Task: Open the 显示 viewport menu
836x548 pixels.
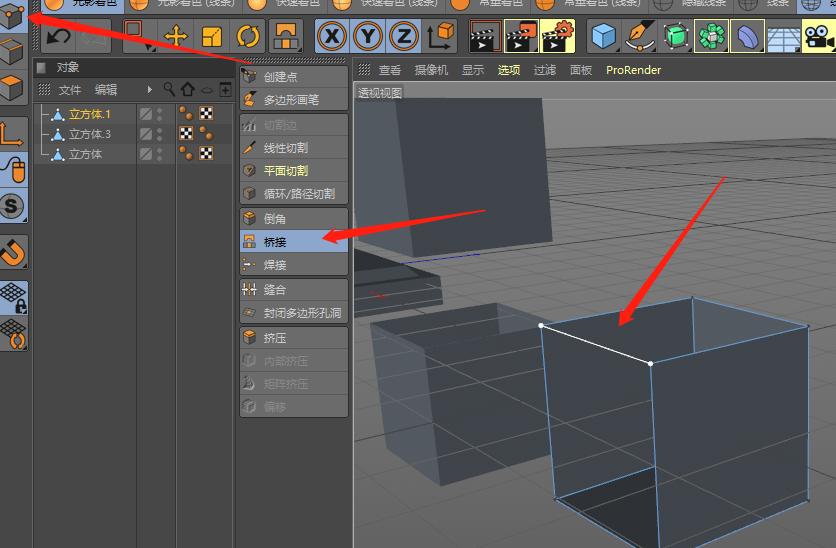Action: [472, 70]
